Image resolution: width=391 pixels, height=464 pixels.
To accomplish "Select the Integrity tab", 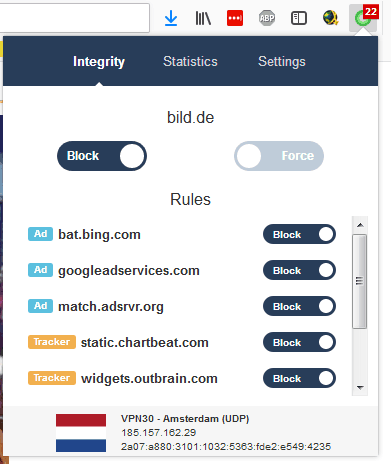I will (x=99, y=62).
